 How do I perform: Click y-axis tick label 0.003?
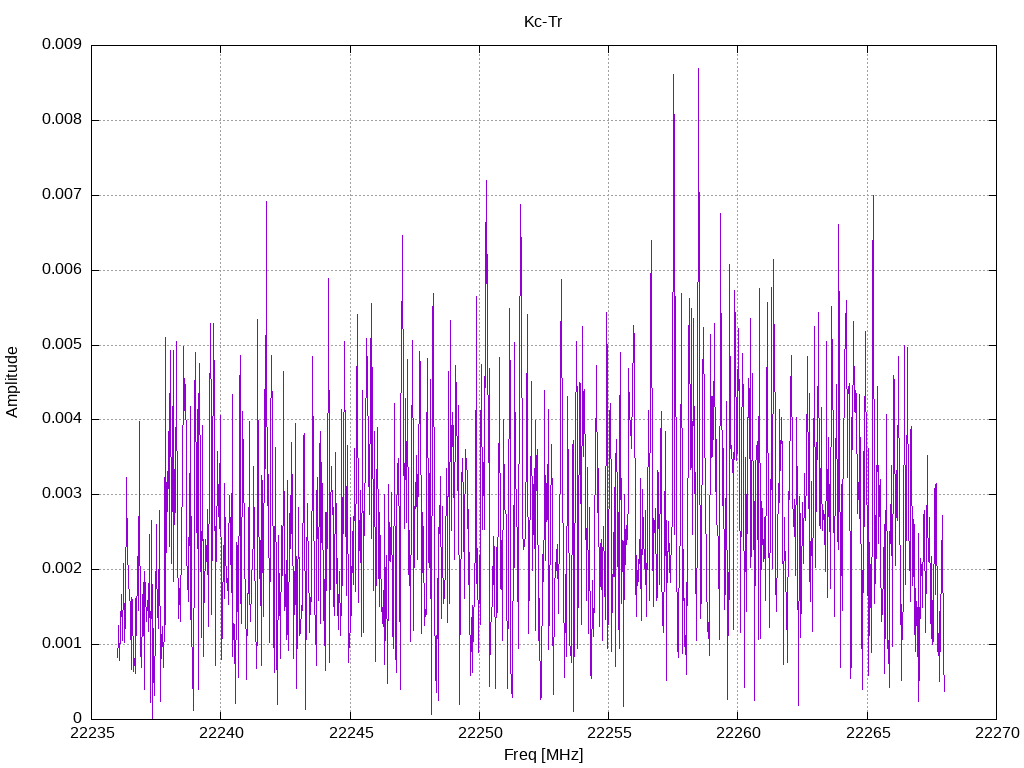(x=62, y=493)
